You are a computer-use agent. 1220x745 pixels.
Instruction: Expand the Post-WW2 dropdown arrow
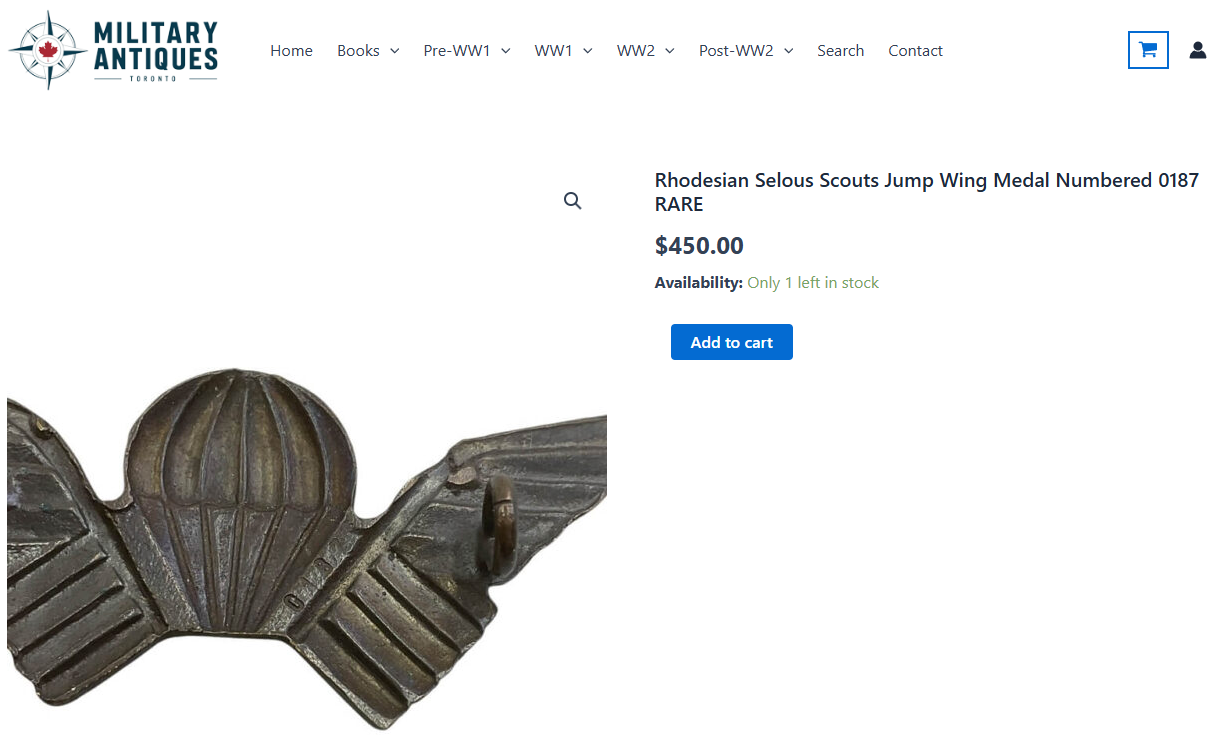pos(788,51)
